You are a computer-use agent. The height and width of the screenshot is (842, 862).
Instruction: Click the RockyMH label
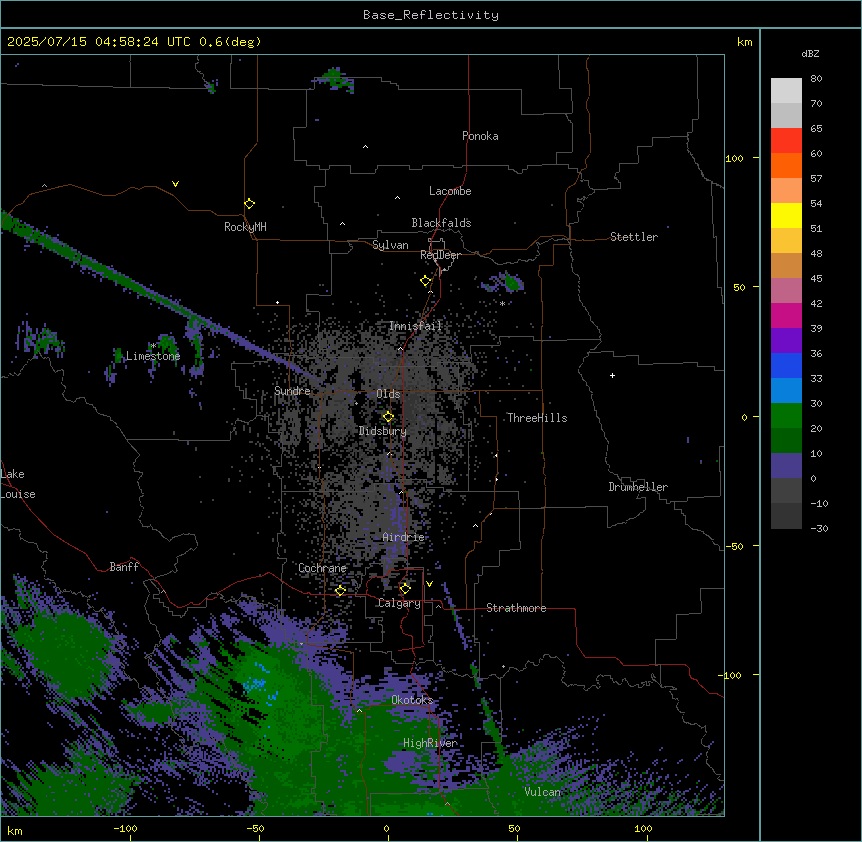pyautogui.click(x=245, y=227)
